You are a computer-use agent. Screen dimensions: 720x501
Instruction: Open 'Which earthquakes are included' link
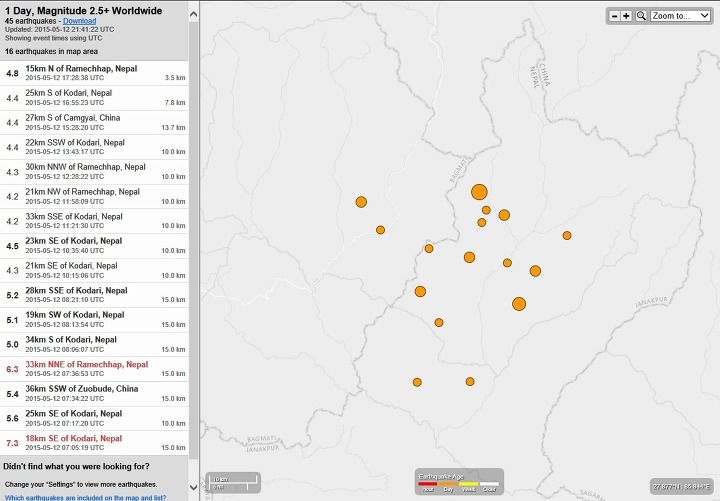pos(85,497)
